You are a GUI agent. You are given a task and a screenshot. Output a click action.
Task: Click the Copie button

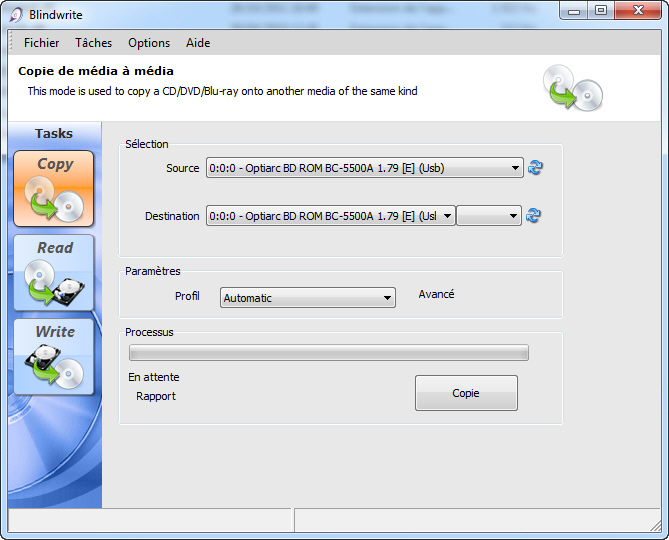(x=466, y=393)
